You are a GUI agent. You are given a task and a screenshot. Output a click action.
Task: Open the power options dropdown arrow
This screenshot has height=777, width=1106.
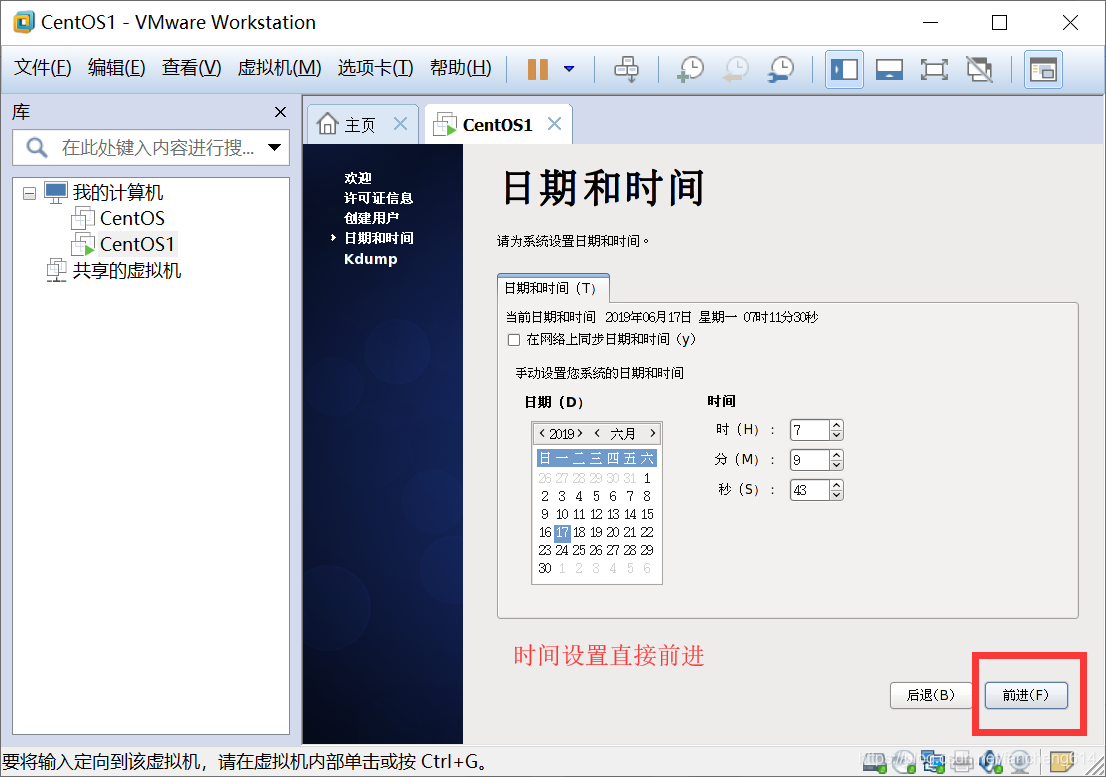click(x=569, y=69)
